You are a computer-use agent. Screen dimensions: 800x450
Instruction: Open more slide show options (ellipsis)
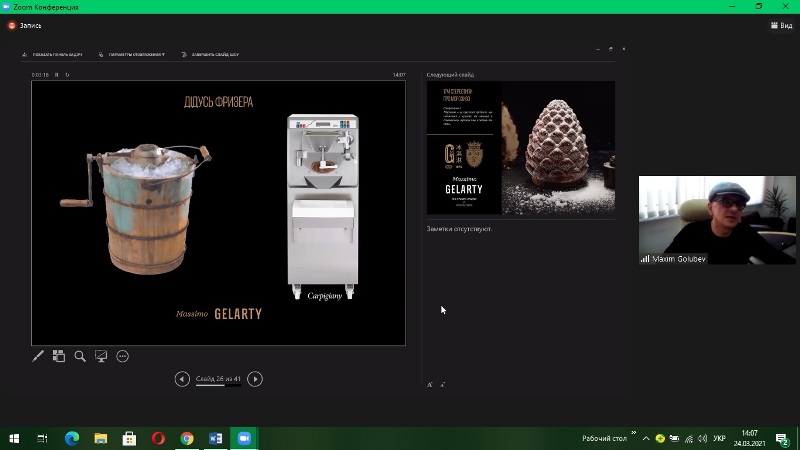[x=122, y=356]
